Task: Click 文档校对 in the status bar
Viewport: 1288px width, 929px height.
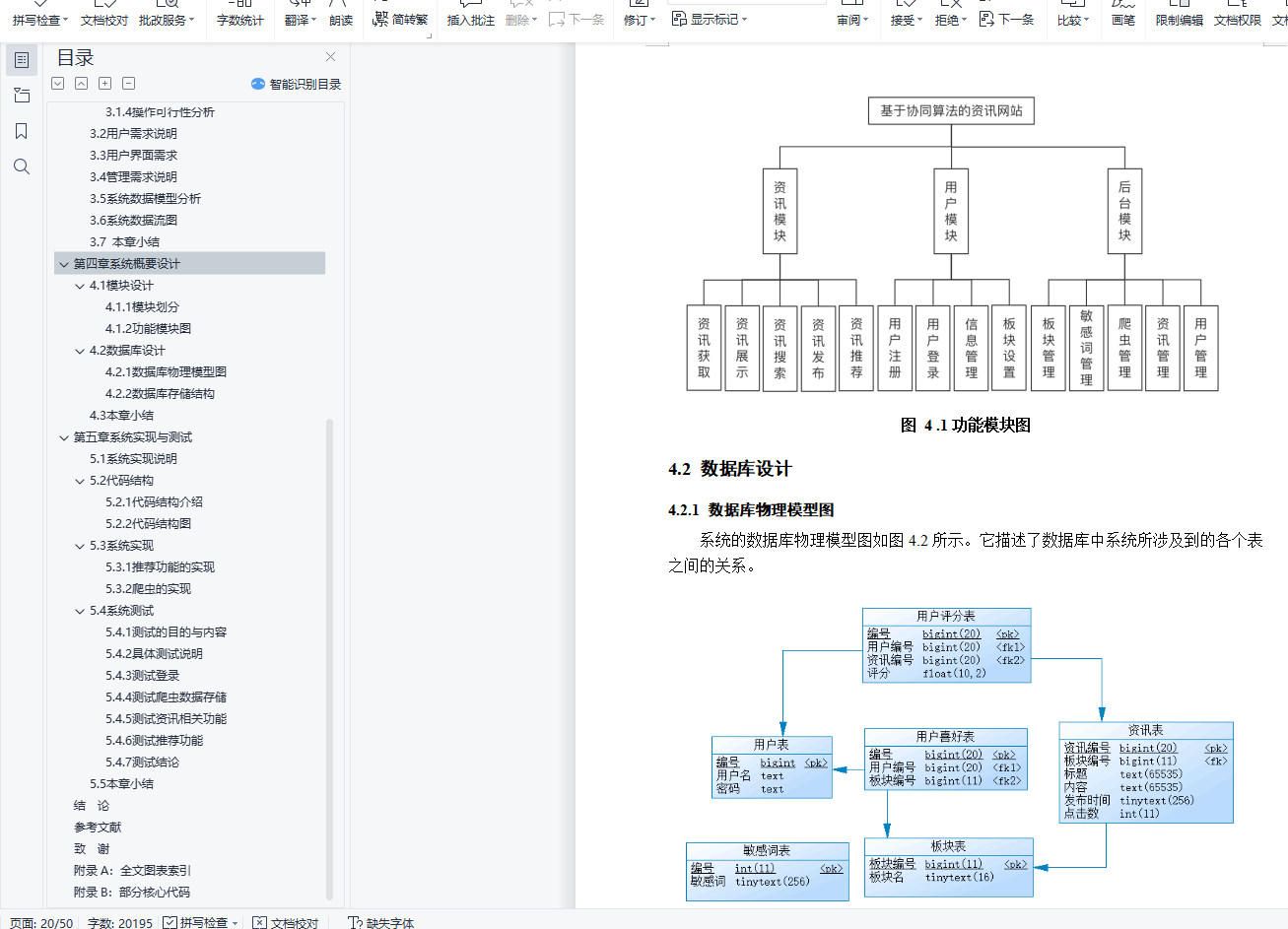Action: click(x=286, y=923)
